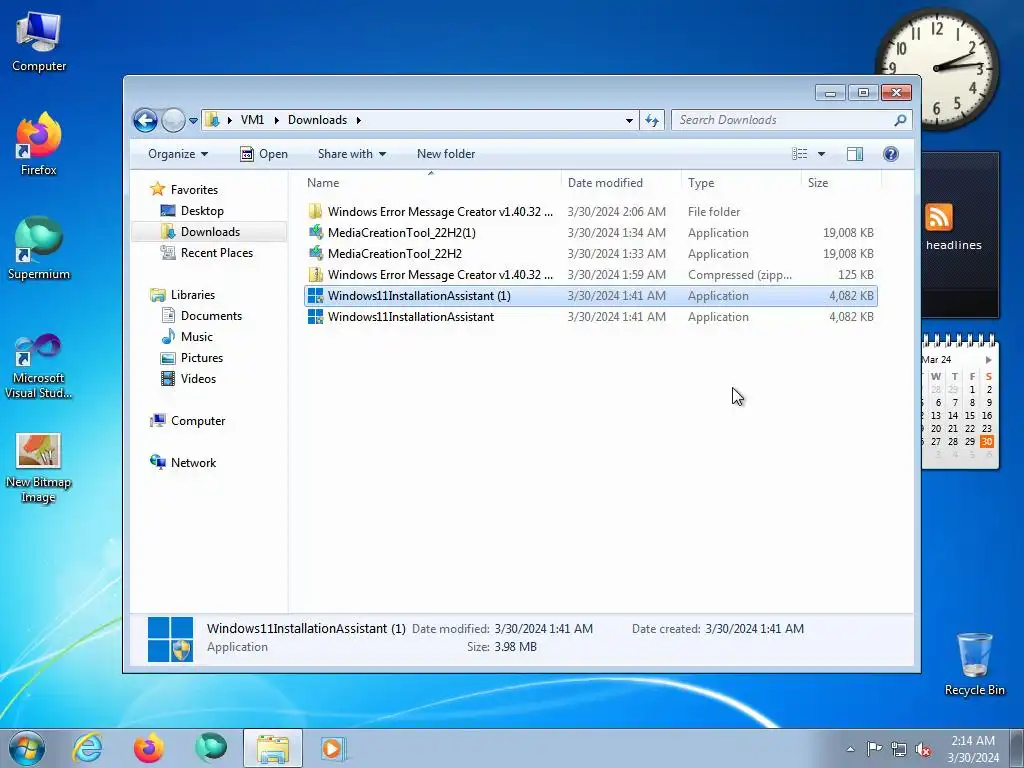Sort by the Name column header
Viewport: 1024px width, 768px height.
431,183
